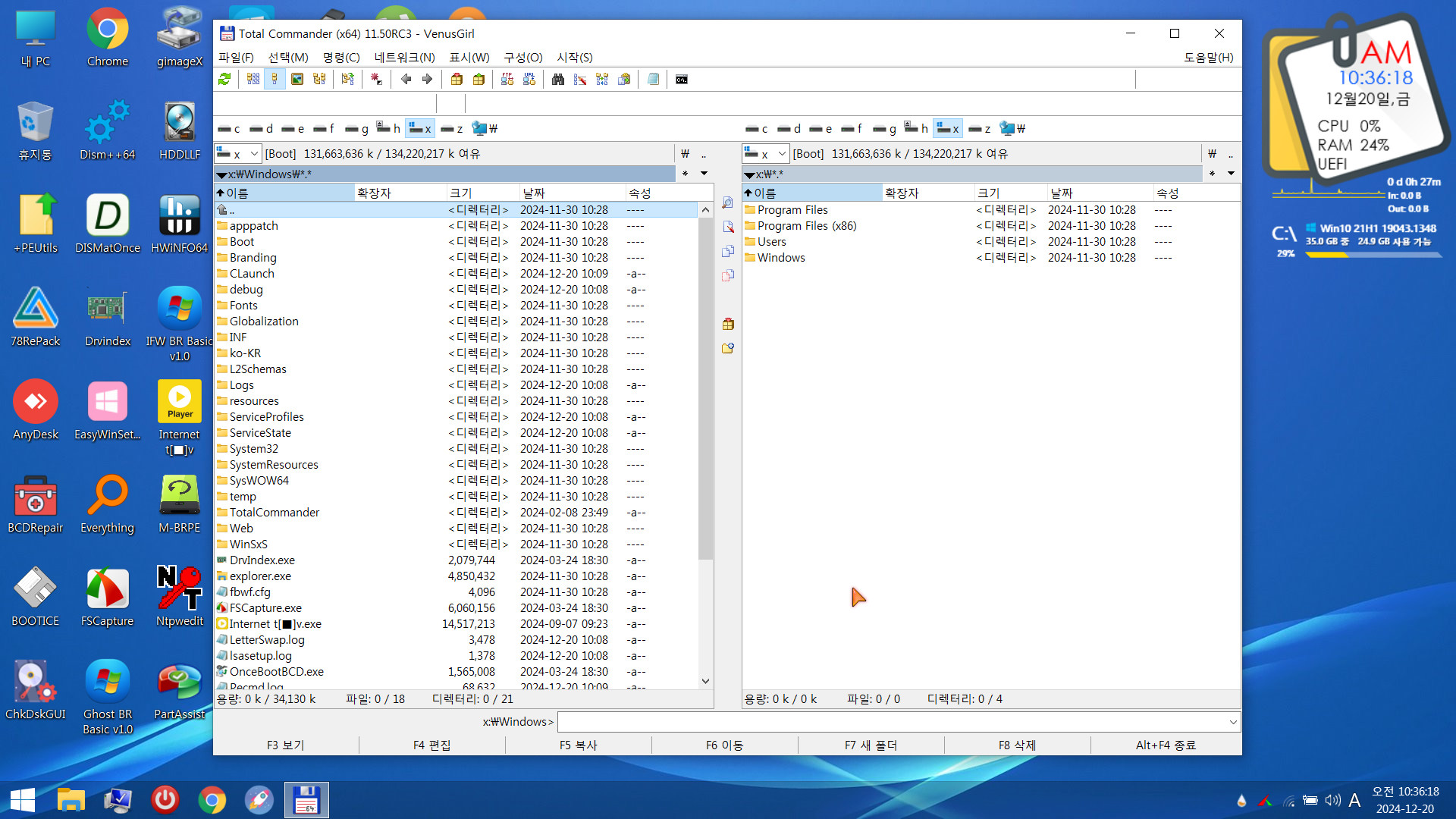Click the Back arrow toolbar icon
The width and height of the screenshot is (1456, 819).
click(x=406, y=79)
